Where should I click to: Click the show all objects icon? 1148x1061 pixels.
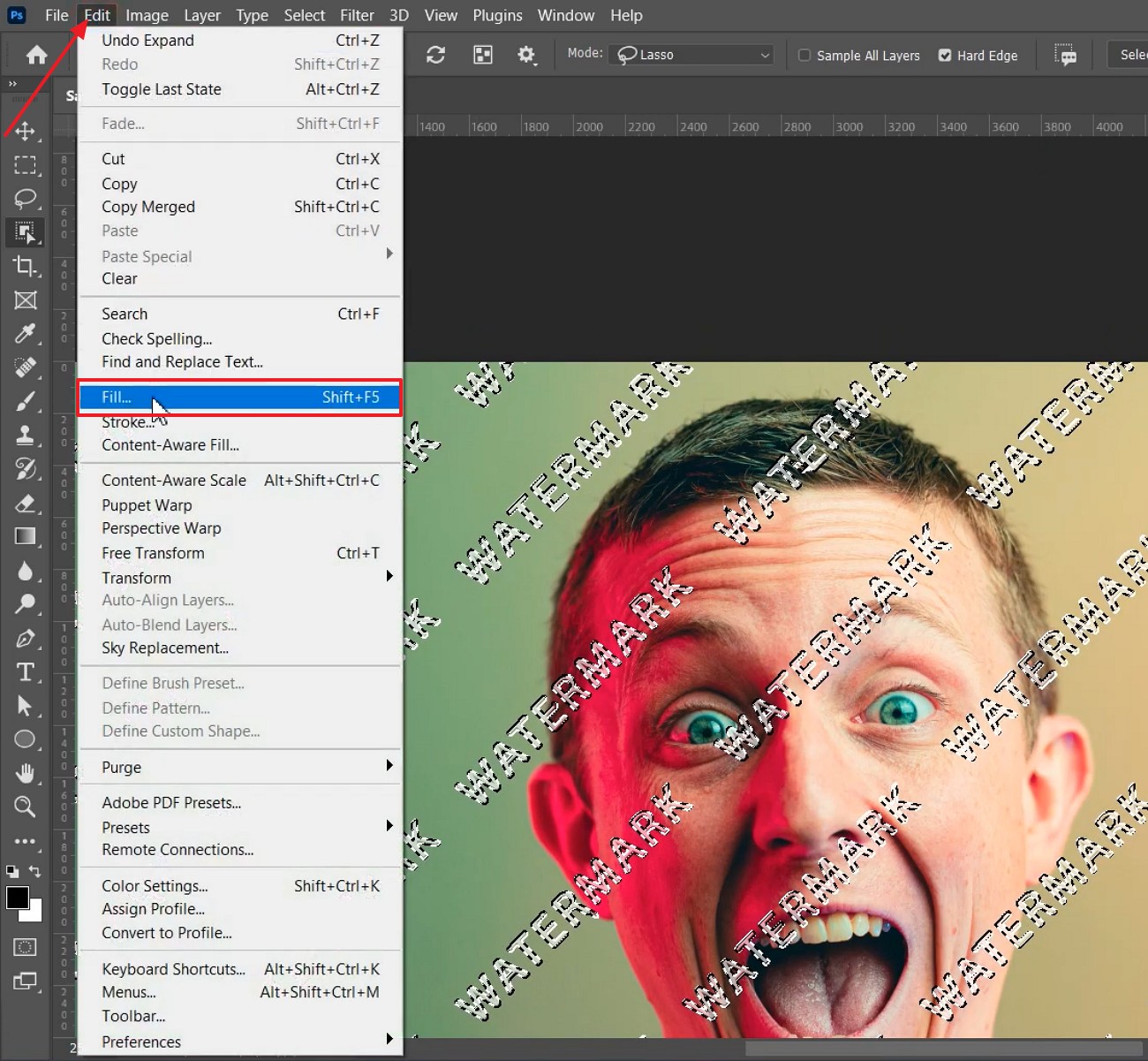(x=483, y=55)
